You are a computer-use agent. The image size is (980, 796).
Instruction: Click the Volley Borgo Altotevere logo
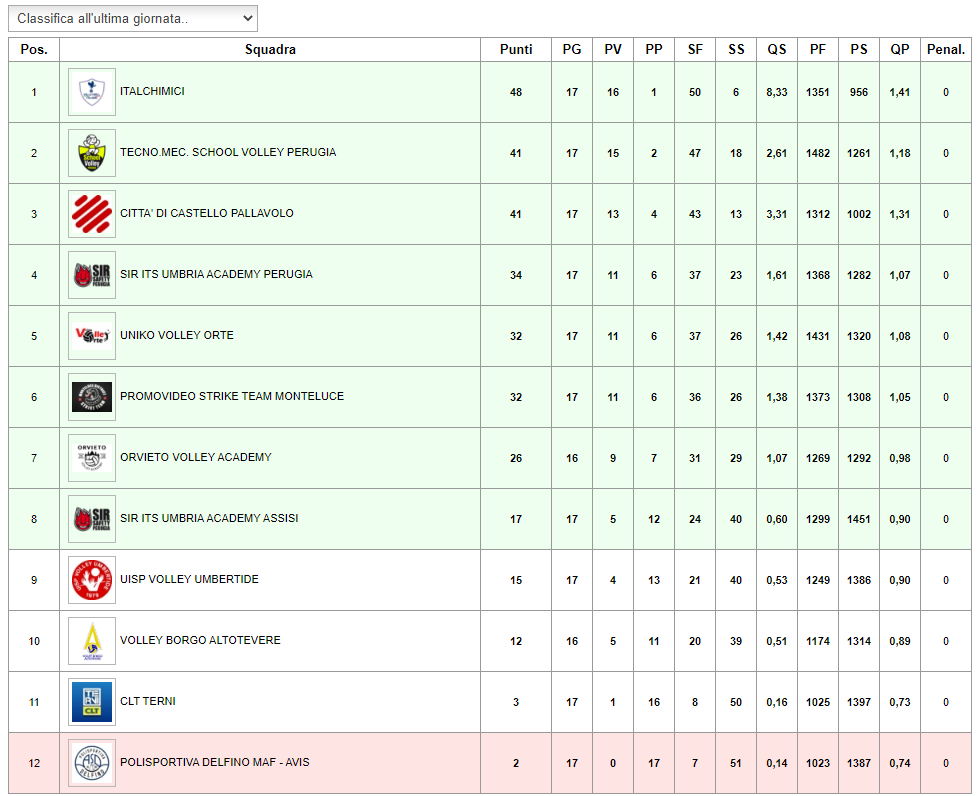tap(92, 641)
